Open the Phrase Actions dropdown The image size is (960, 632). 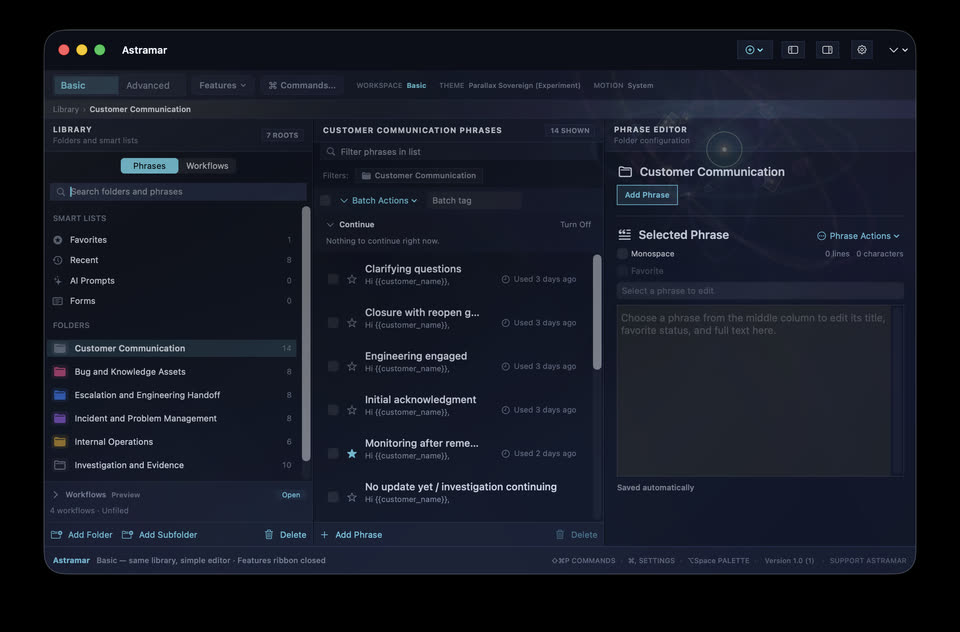(x=858, y=236)
